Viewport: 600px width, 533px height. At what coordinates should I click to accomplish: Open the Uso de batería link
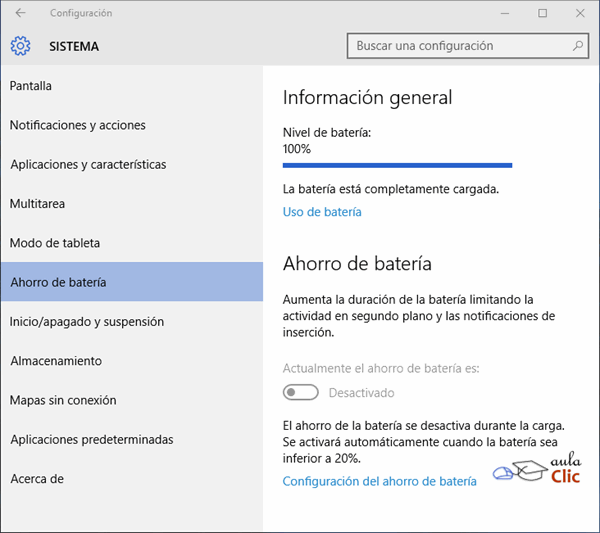pyautogui.click(x=322, y=212)
